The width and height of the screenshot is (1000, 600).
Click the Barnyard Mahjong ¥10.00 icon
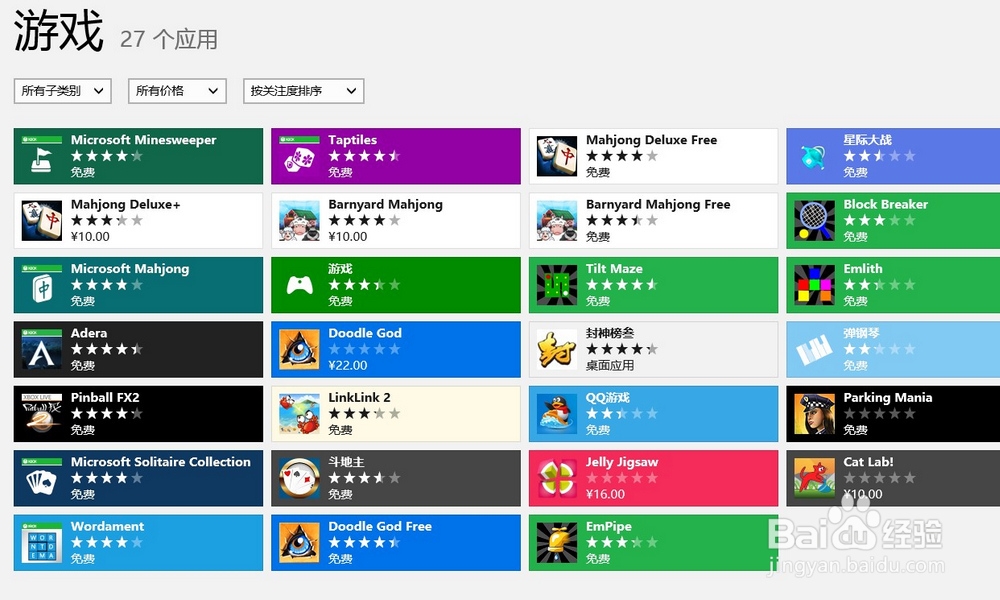[299, 220]
